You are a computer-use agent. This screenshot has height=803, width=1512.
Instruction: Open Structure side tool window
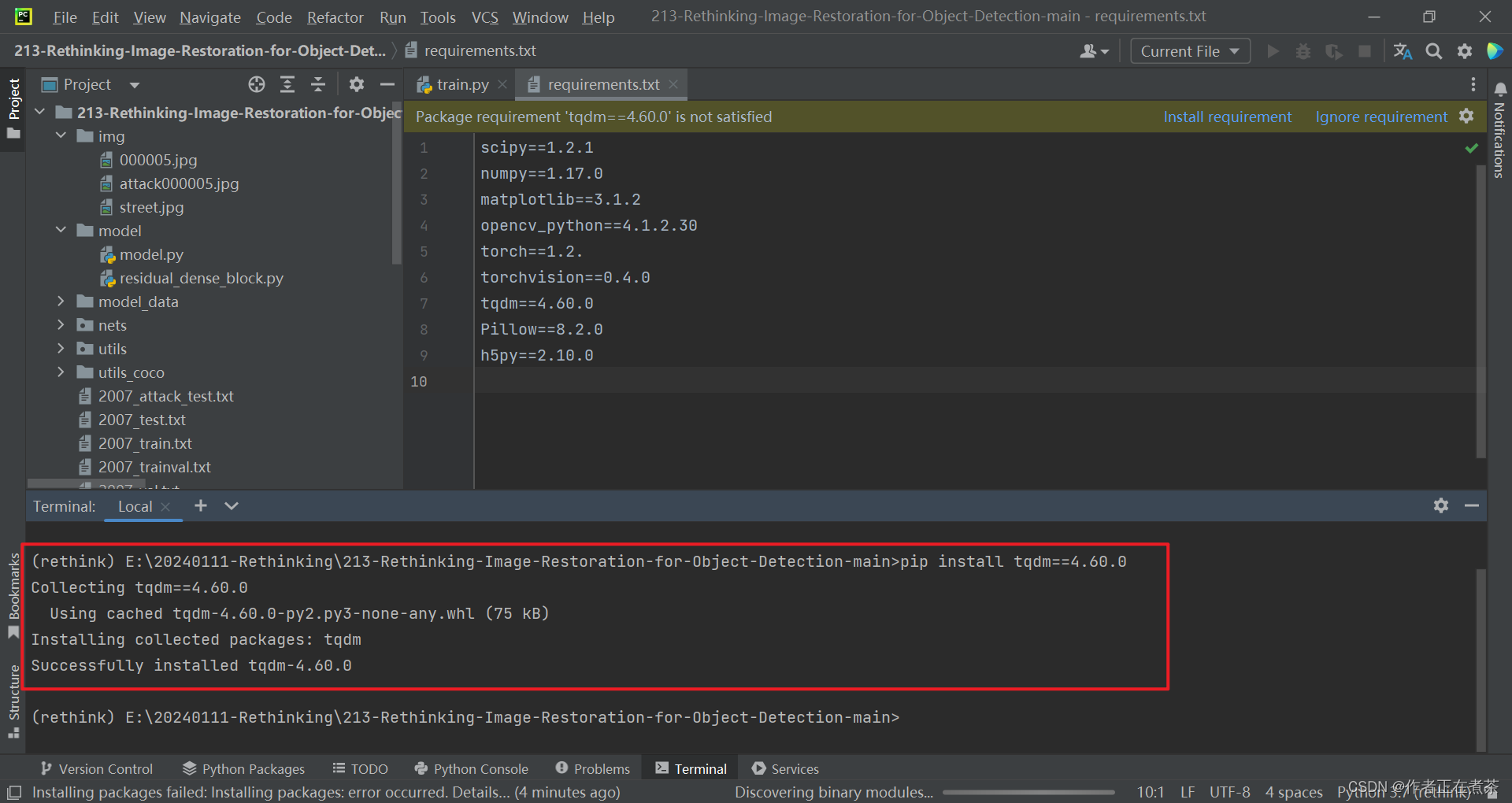13,701
